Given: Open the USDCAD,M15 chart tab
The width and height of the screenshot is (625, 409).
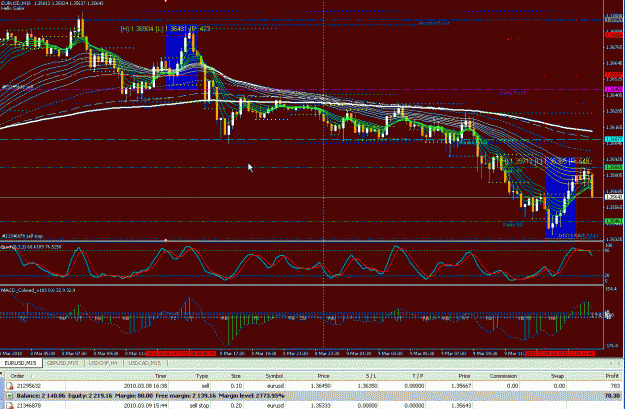Looking at the screenshot, I should pos(145,363).
